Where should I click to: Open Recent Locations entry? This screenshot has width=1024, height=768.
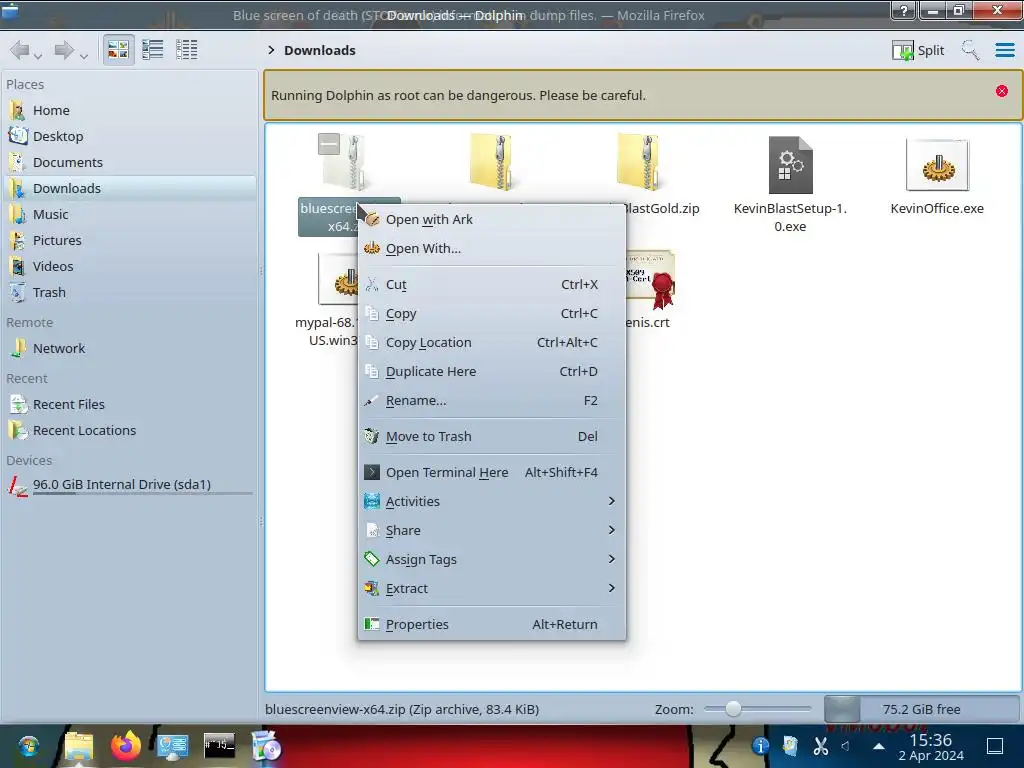(131, 431)
